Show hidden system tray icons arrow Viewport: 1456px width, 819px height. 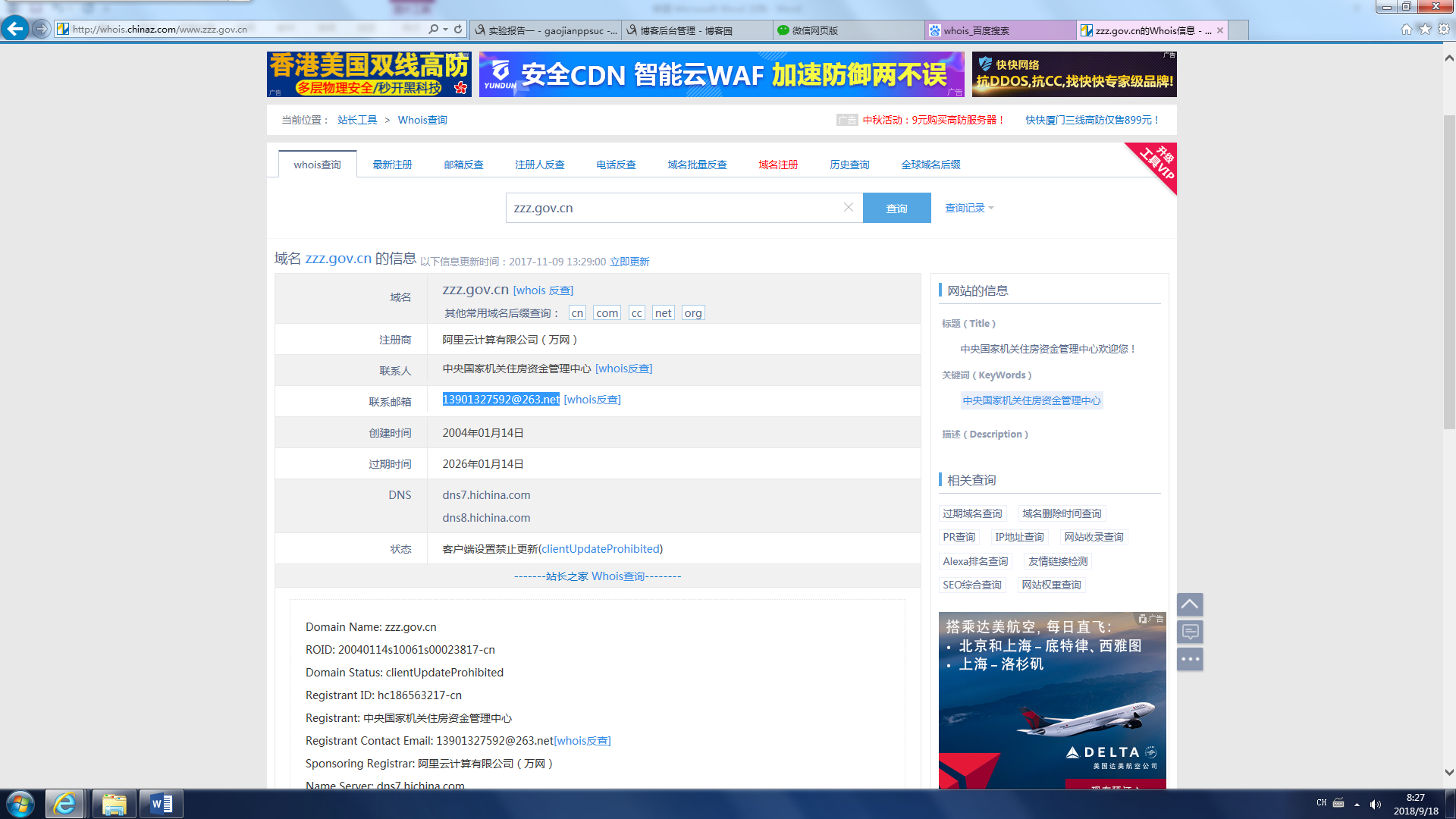click(x=1357, y=804)
